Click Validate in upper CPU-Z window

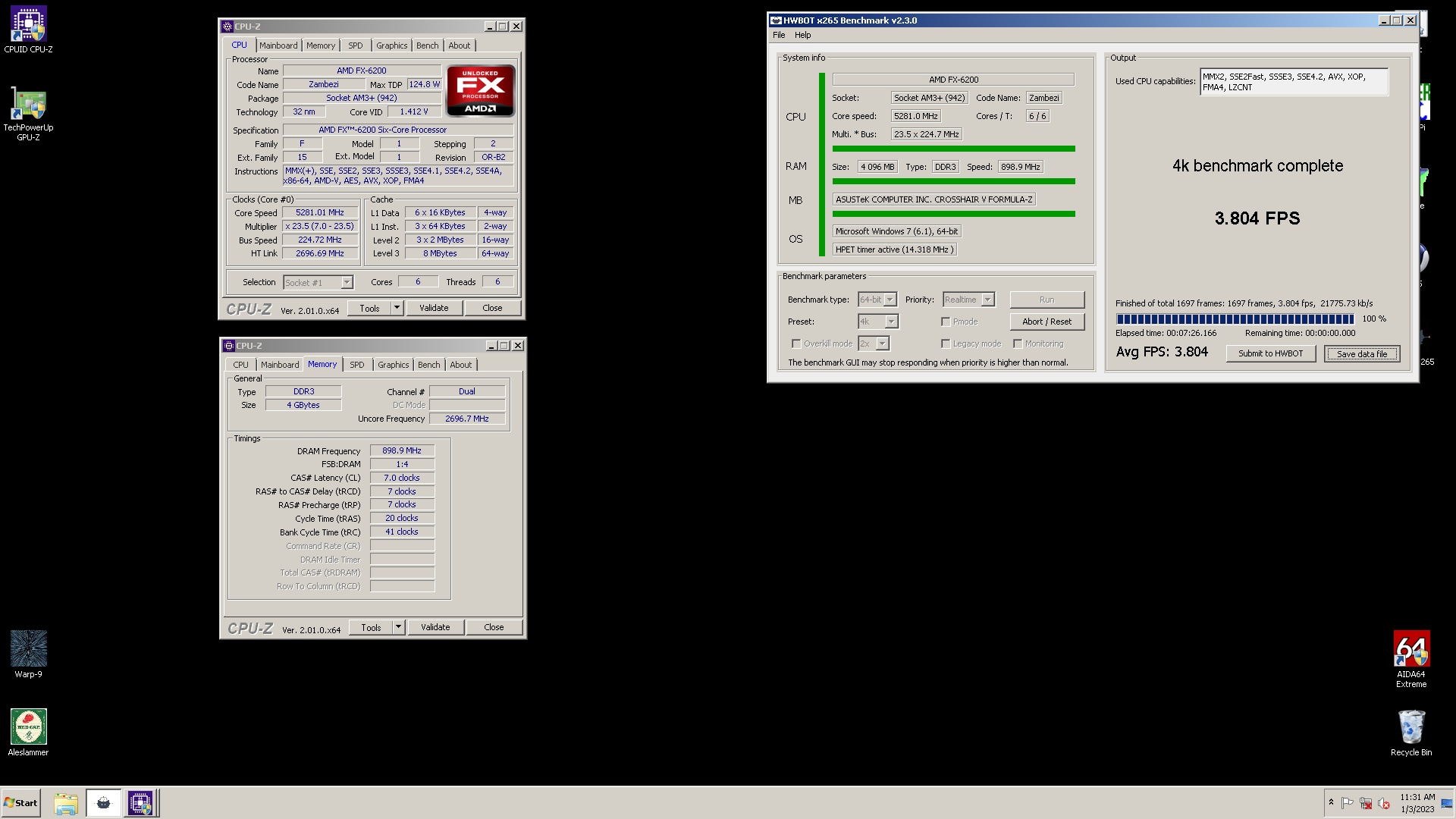tap(434, 308)
